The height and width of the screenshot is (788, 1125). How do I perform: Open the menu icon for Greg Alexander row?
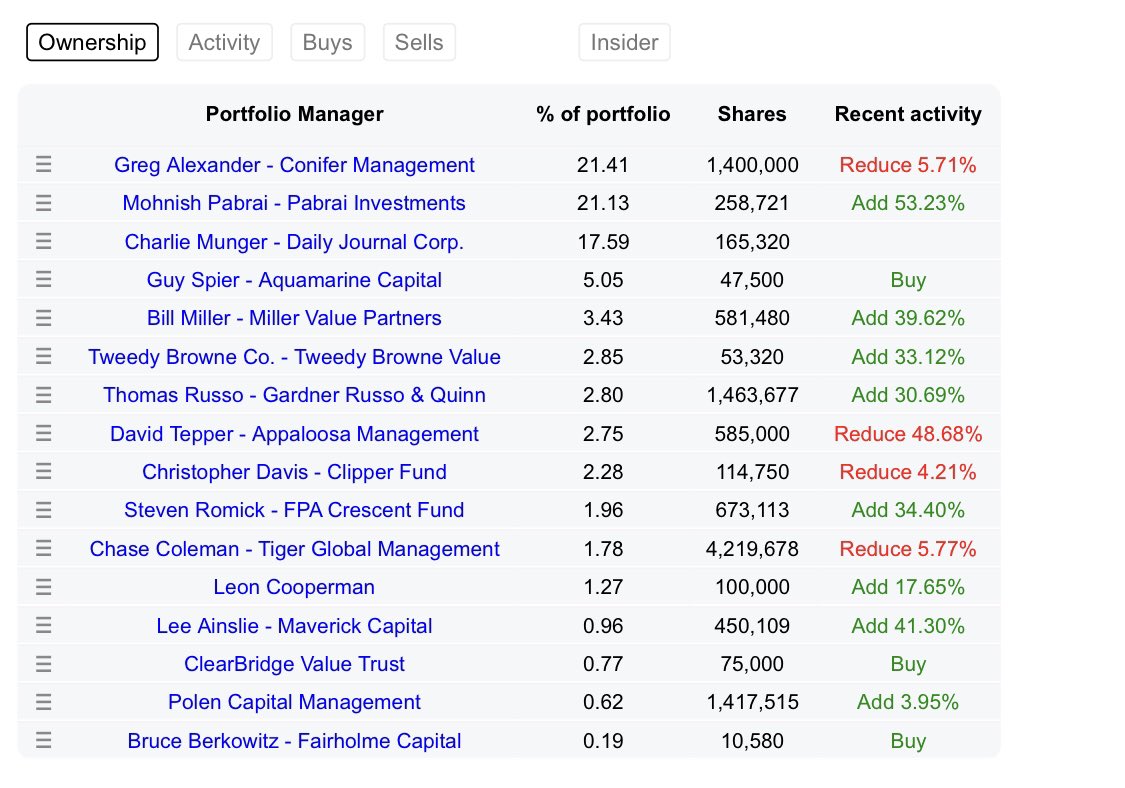[x=44, y=164]
